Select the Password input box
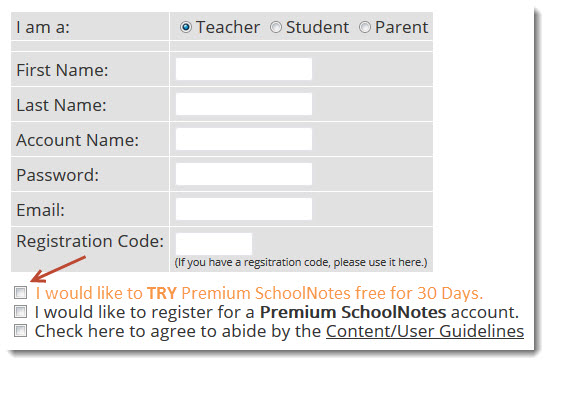The height and width of the screenshot is (395, 582). point(244,174)
